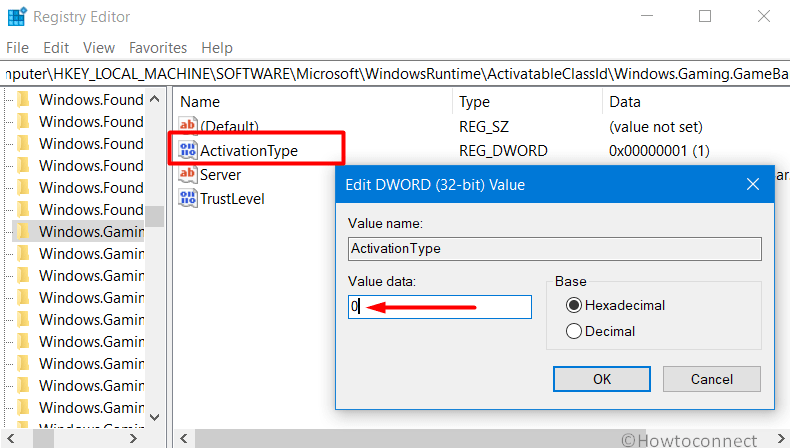Select the ActivationType value name
The width and height of the screenshot is (790, 448).
[x=249, y=151]
